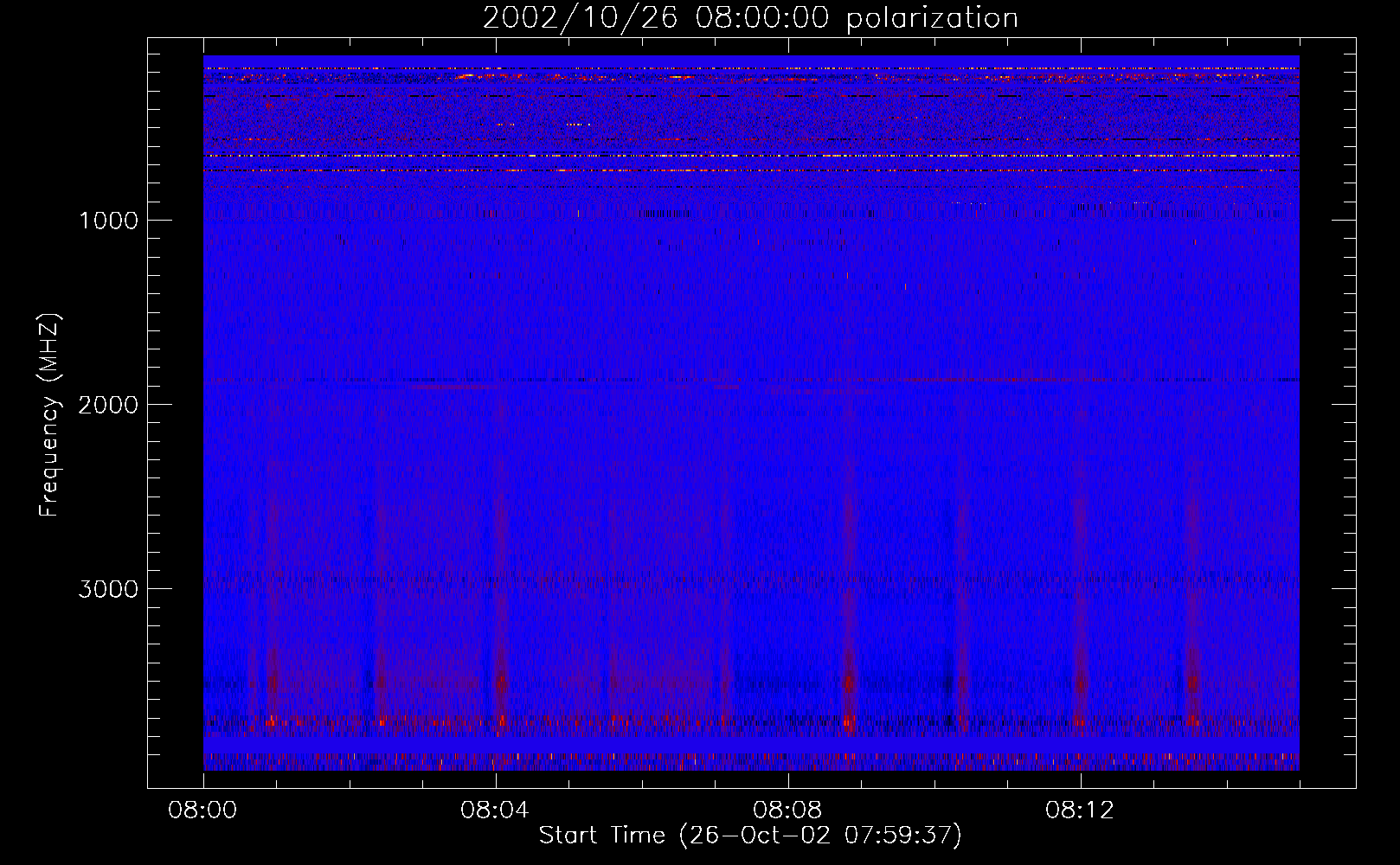Click the 2000 frequency tick label

click(x=108, y=405)
